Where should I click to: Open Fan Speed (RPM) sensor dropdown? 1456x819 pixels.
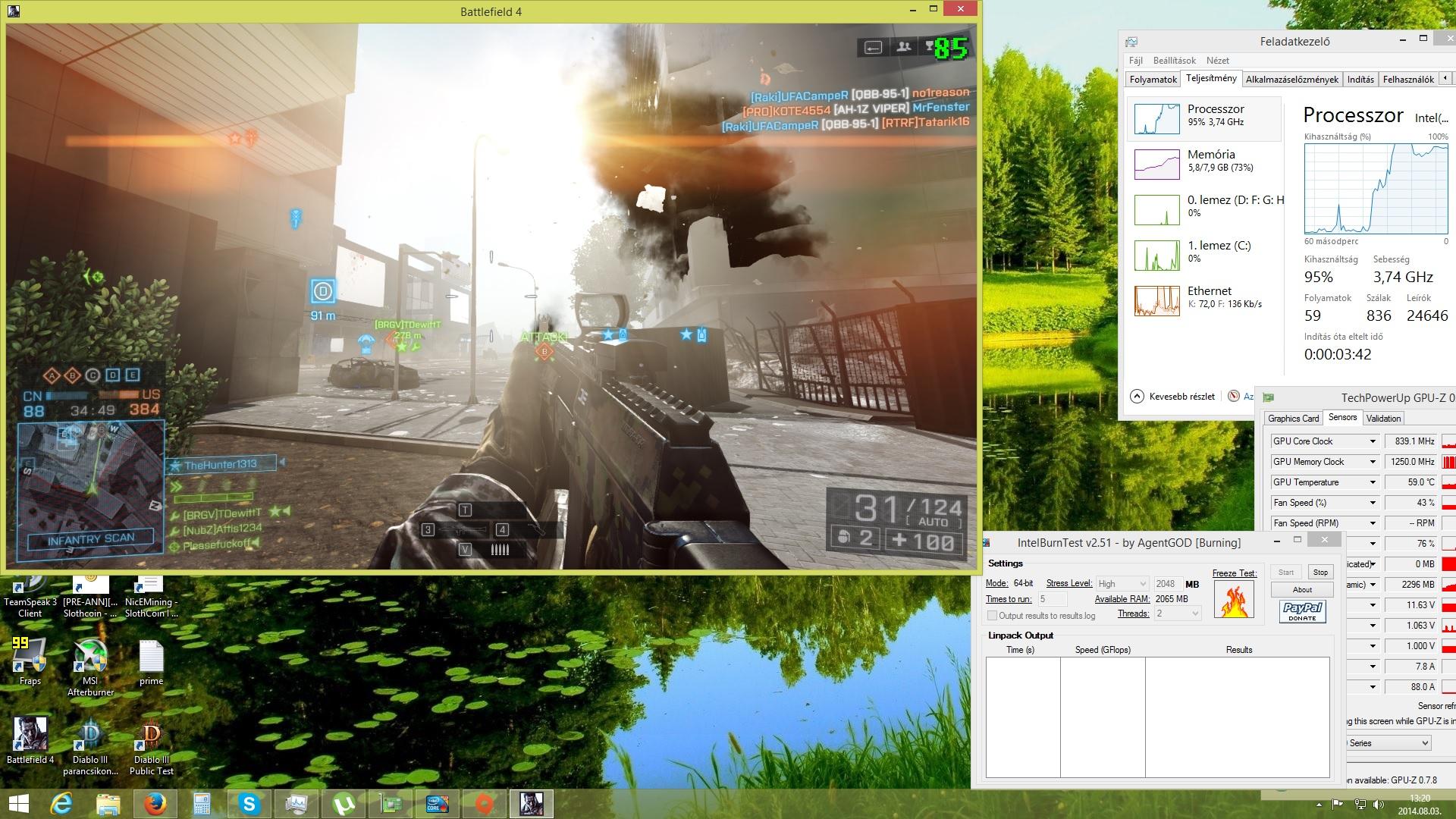[1372, 523]
